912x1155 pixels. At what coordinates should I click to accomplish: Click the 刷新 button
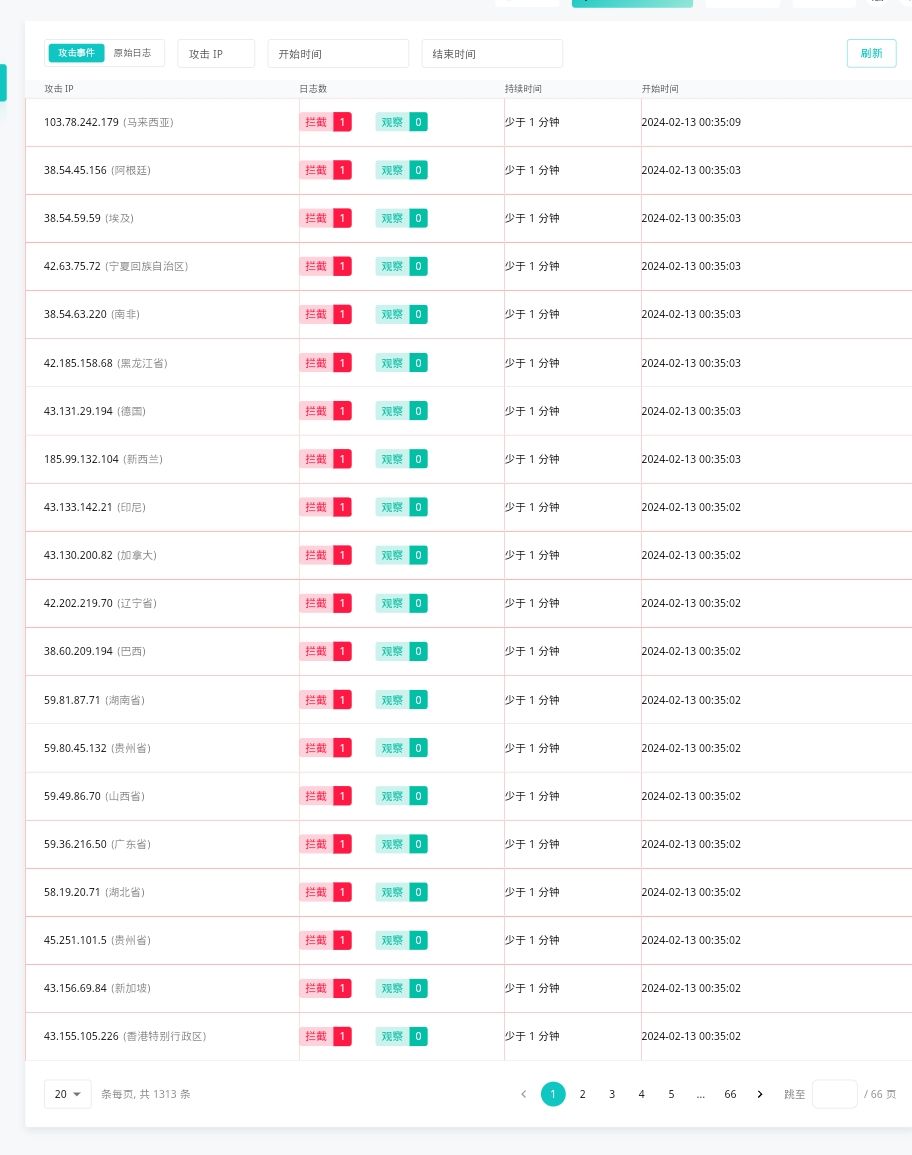coord(871,54)
